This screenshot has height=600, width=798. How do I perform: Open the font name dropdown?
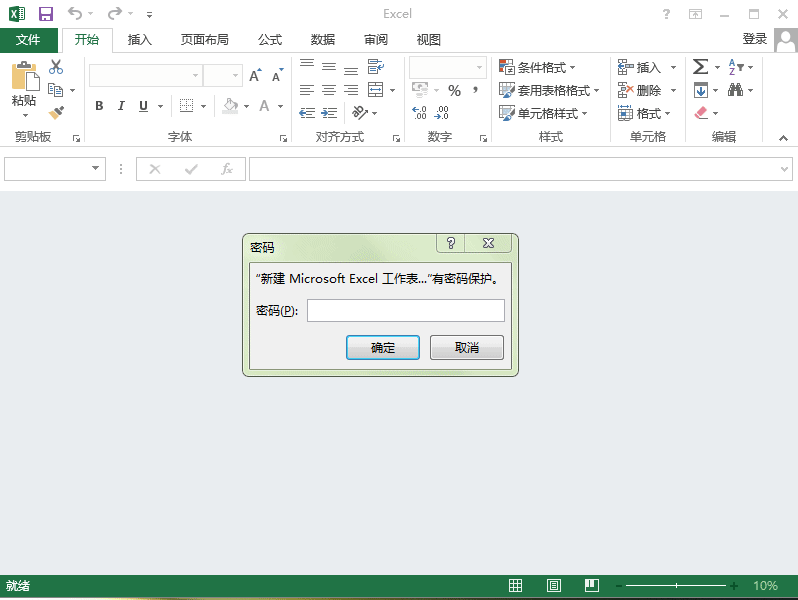point(195,76)
